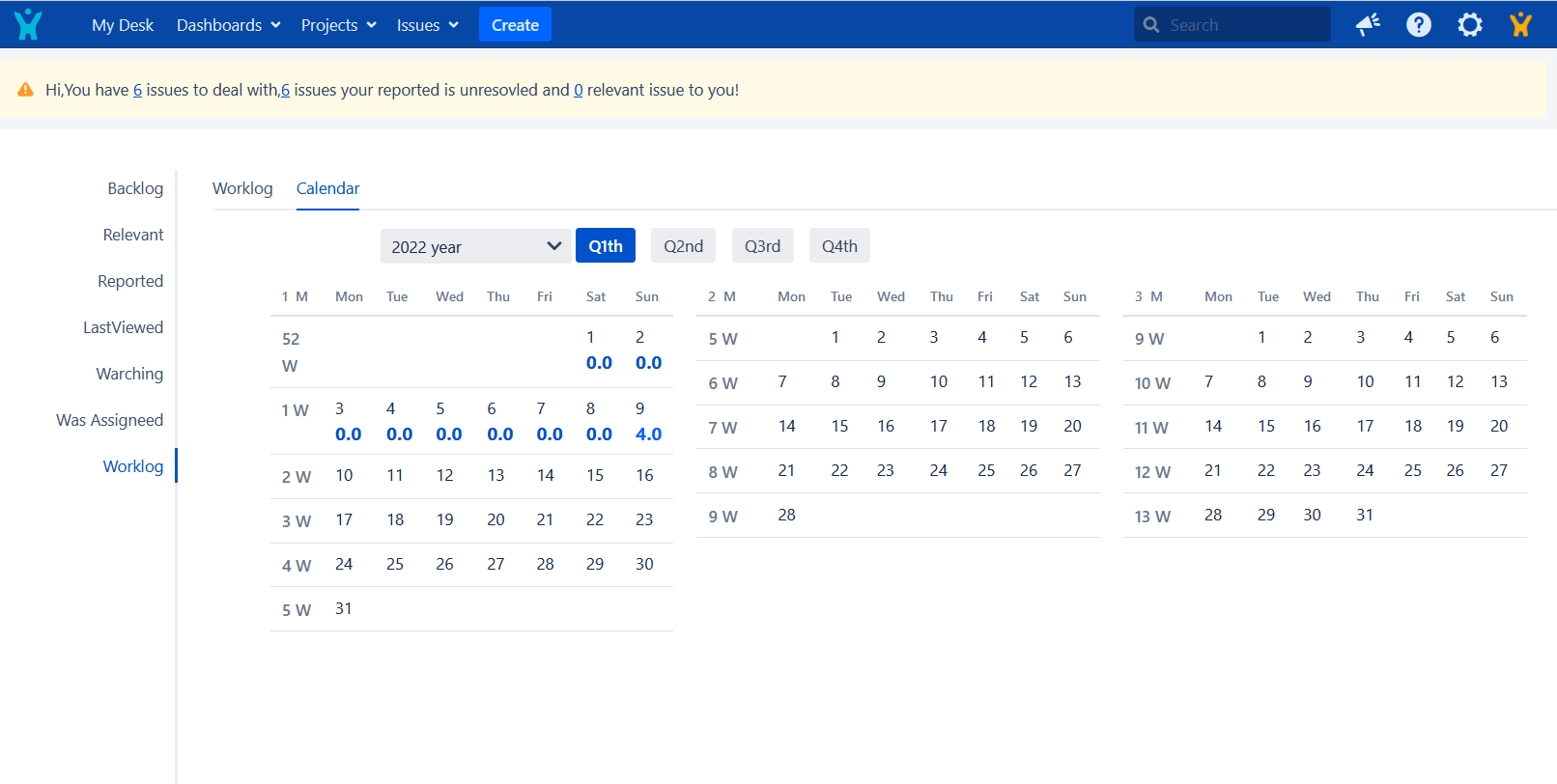Click the 4.0 hours value on January 9
The width and height of the screenshot is (1557, 784).
649,434
